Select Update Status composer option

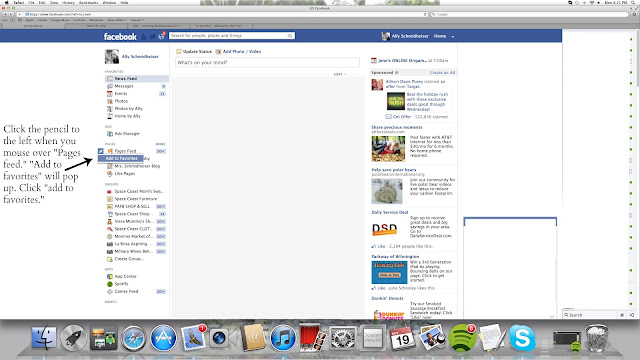[x=194, y=51]
